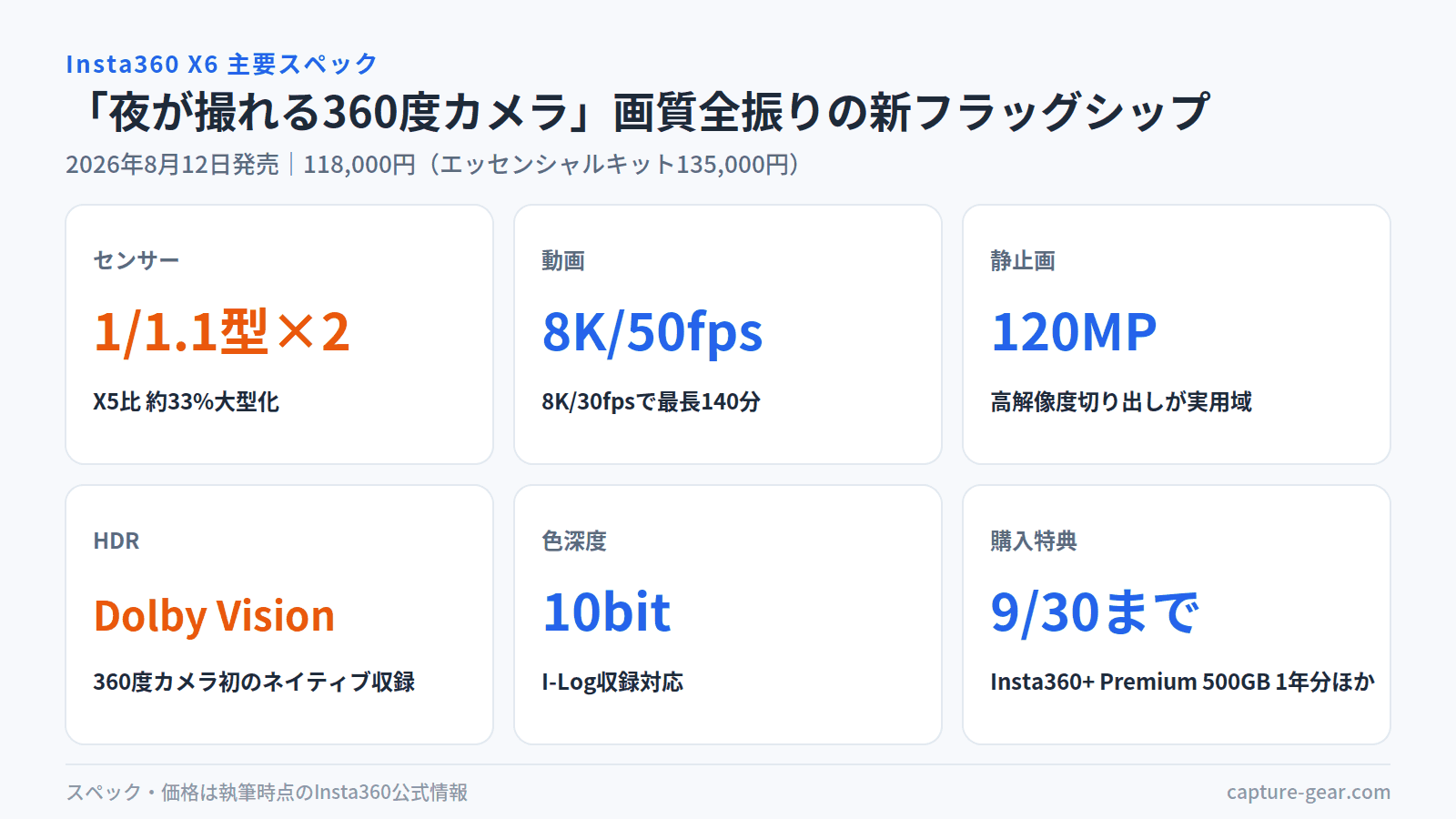
Task: Click the price text '118,000円'
Action: [x=359, y=164]
